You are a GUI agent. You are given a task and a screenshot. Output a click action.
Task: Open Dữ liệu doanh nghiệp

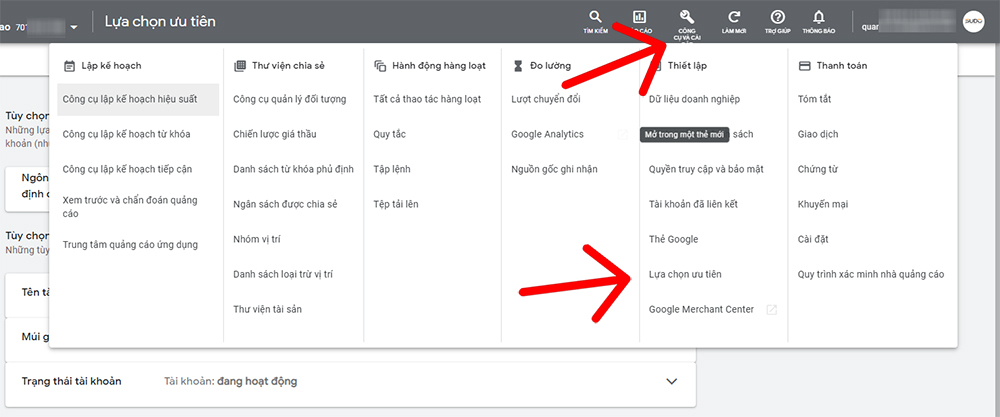pyautogui.click(x=695, y=99)
